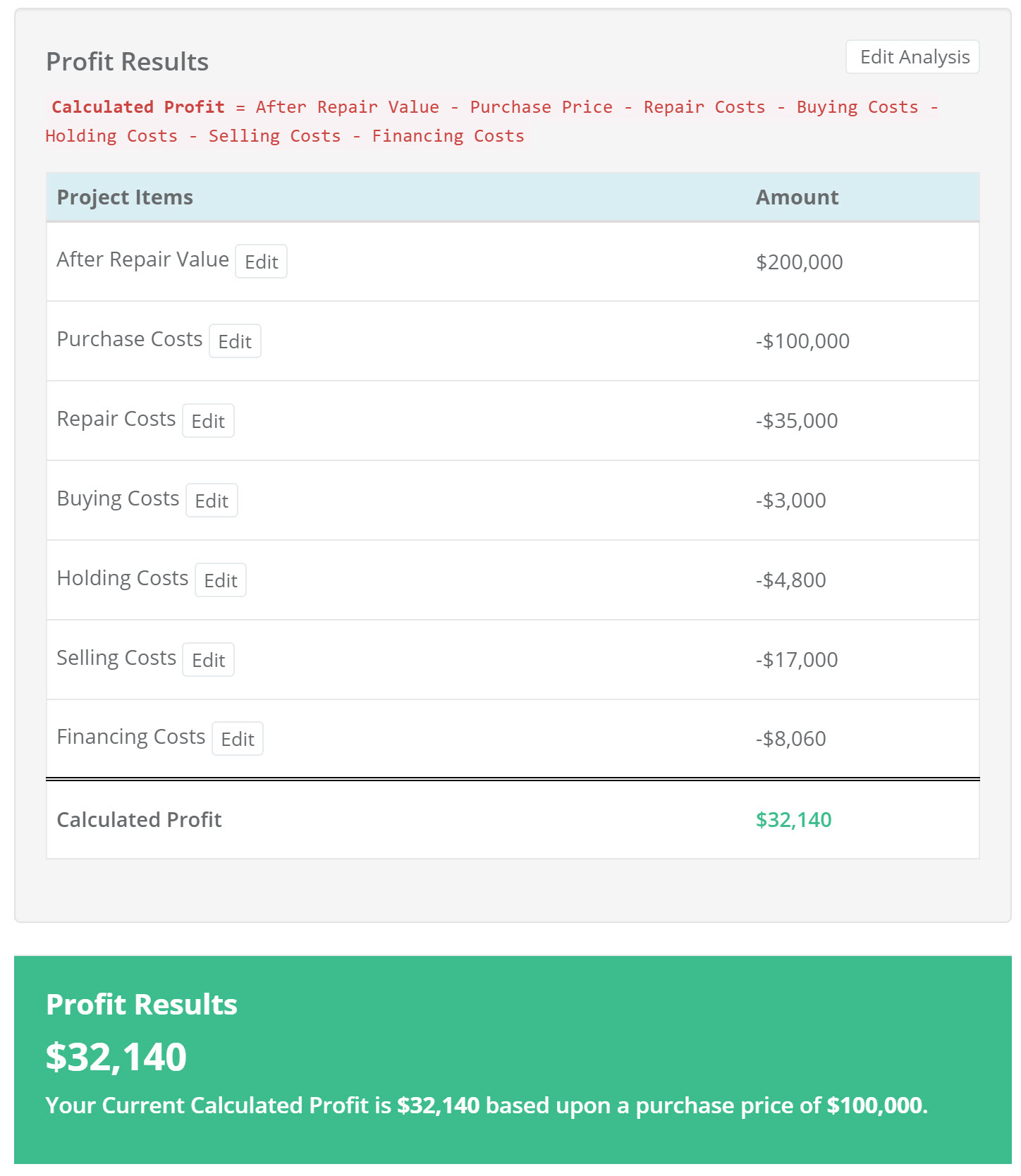The image size is (1021, 1176).
Task: Edit the Purchase Costs amount
Action: click(235, 341)
